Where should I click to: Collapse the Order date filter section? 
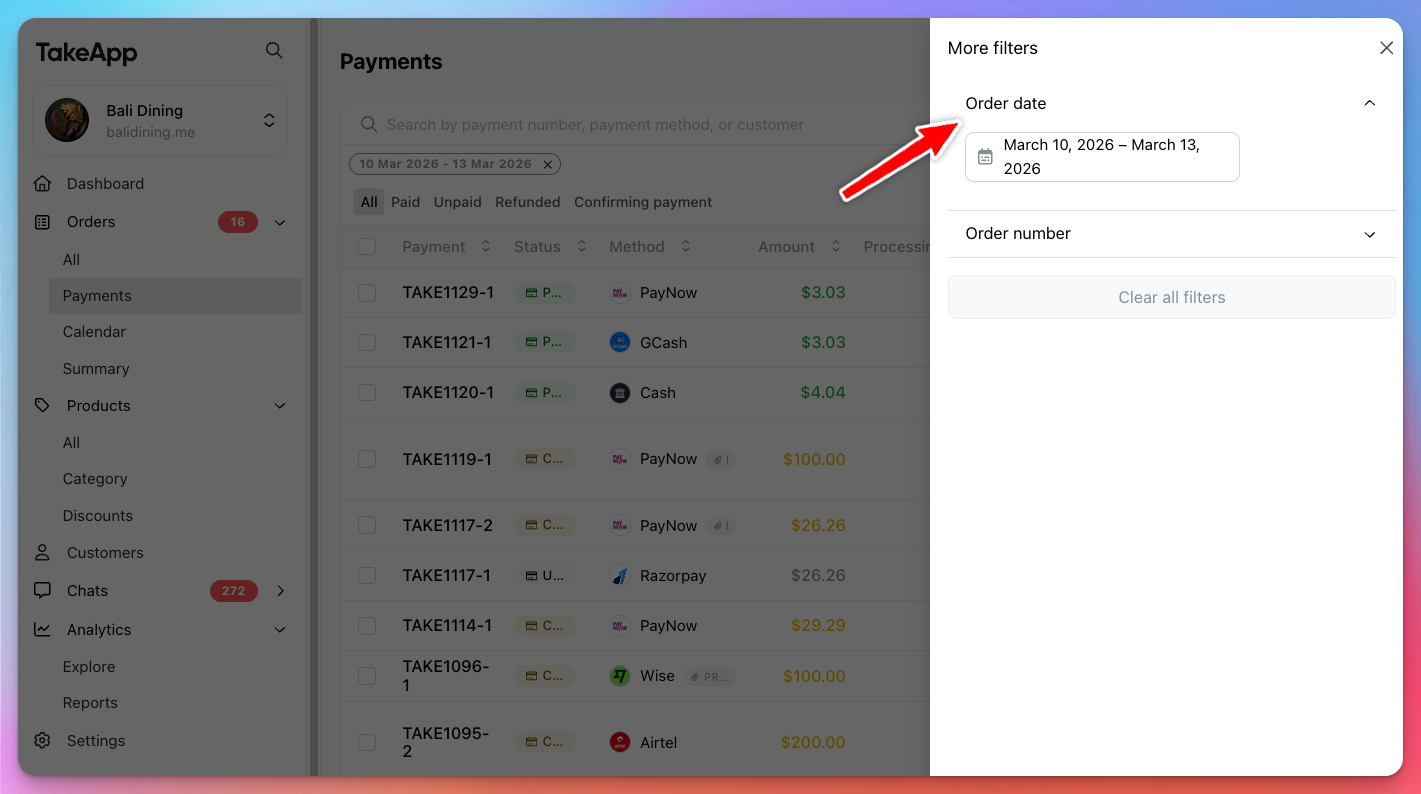coord(1369,103)
